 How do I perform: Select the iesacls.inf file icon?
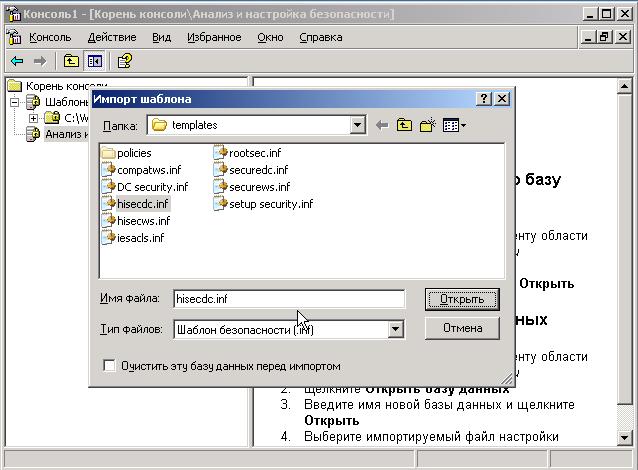(x=108, y=238)
